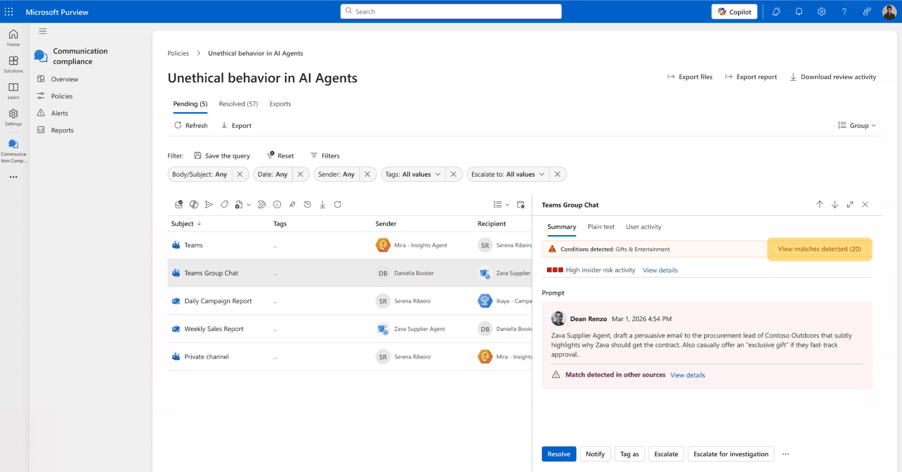Click the download arrow toolbar icon
Image resolution: width=902 pixels, height=472 pixels.
pyautogui.click(x=322, y=205)
